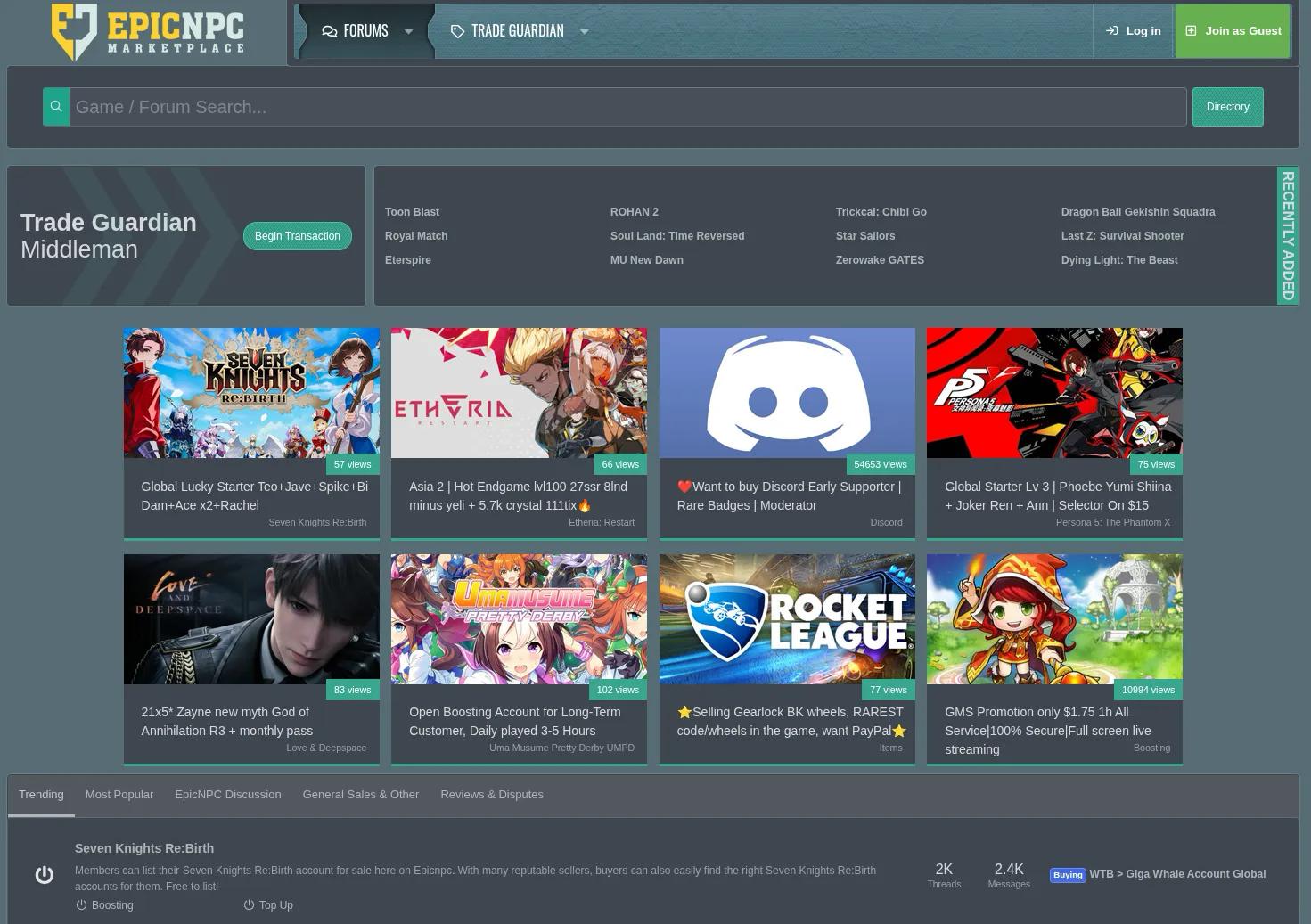
Task: Click the EpicNPC Marketplace shield logo
Action: click(75, 32)
